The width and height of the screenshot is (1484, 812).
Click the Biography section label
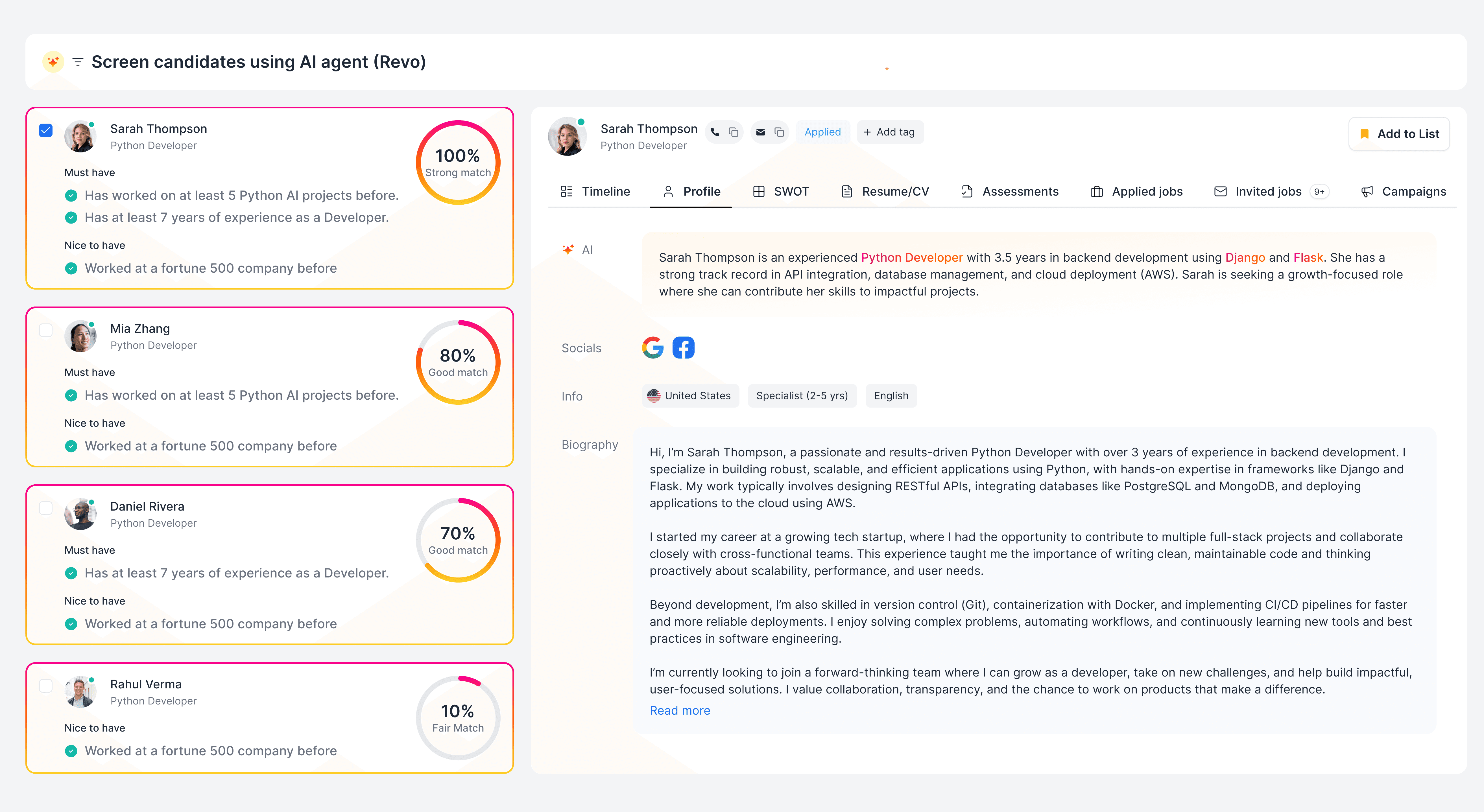(x=589, y=445)
